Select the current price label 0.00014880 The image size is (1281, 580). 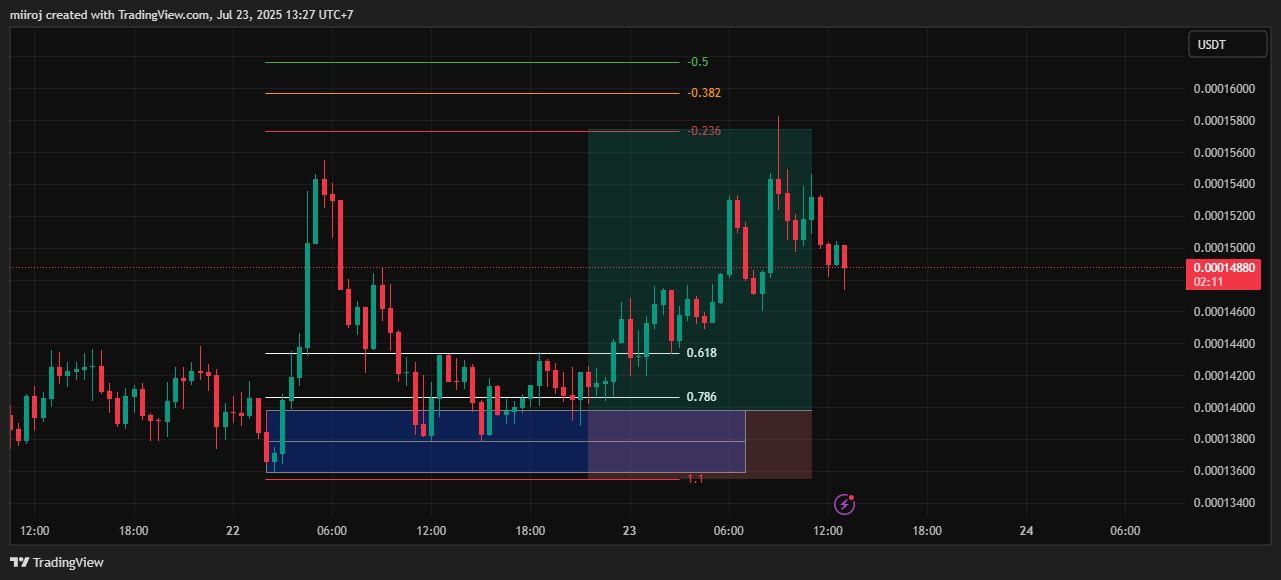[1225, 267]
